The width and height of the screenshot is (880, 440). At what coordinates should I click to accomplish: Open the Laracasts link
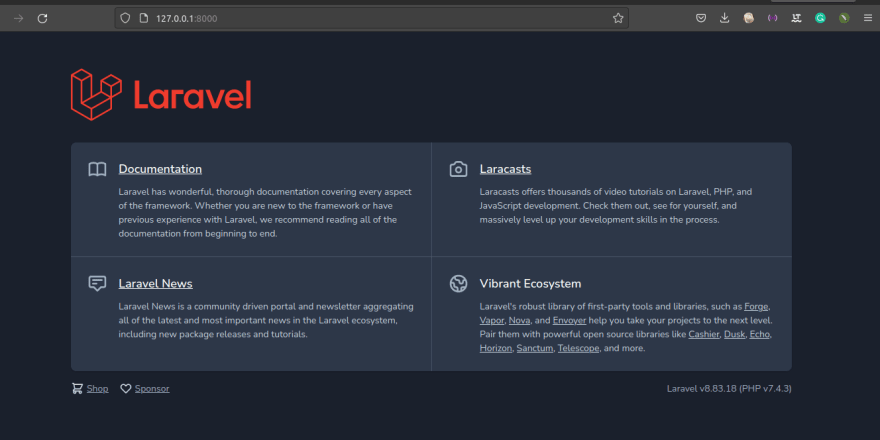[505, 169]
